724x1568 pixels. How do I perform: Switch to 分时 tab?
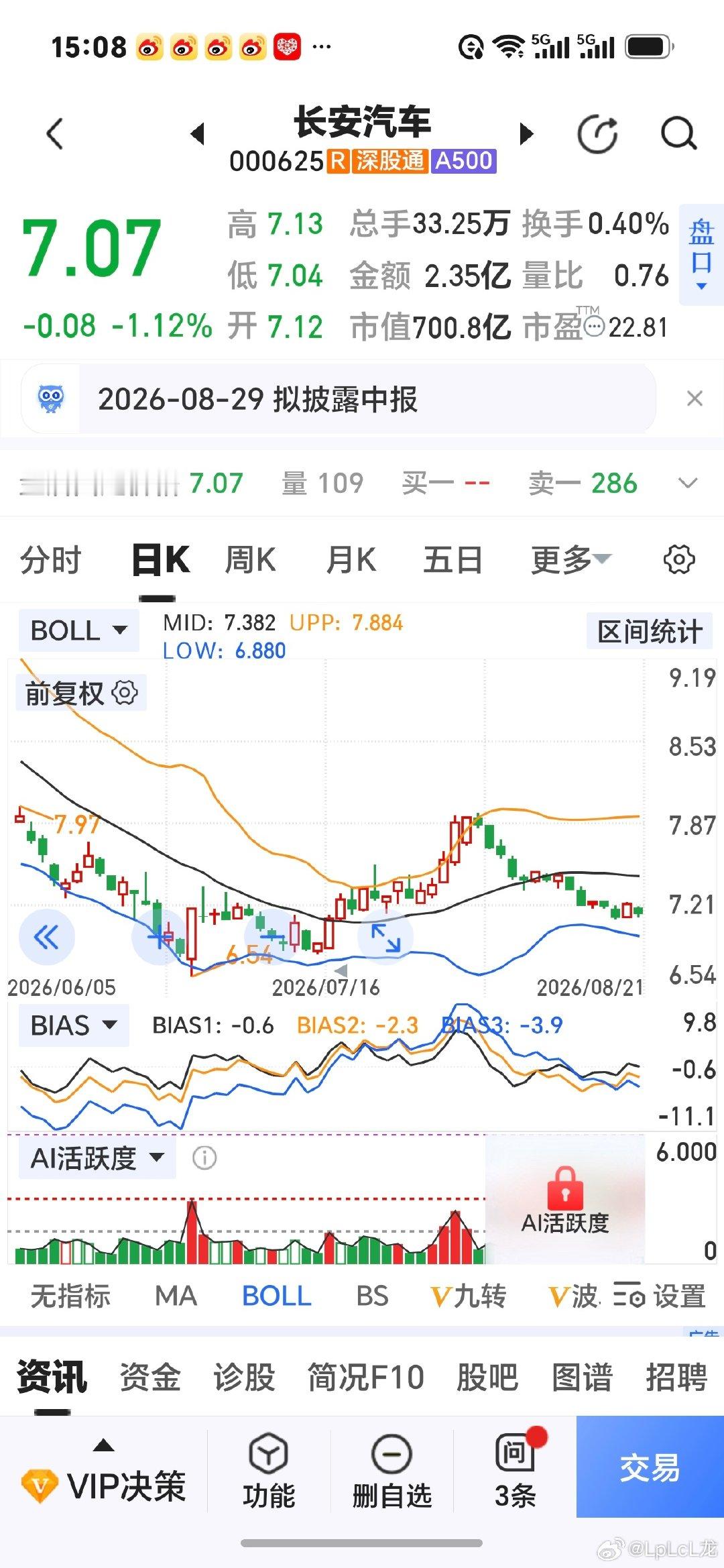tap(51, 559)
